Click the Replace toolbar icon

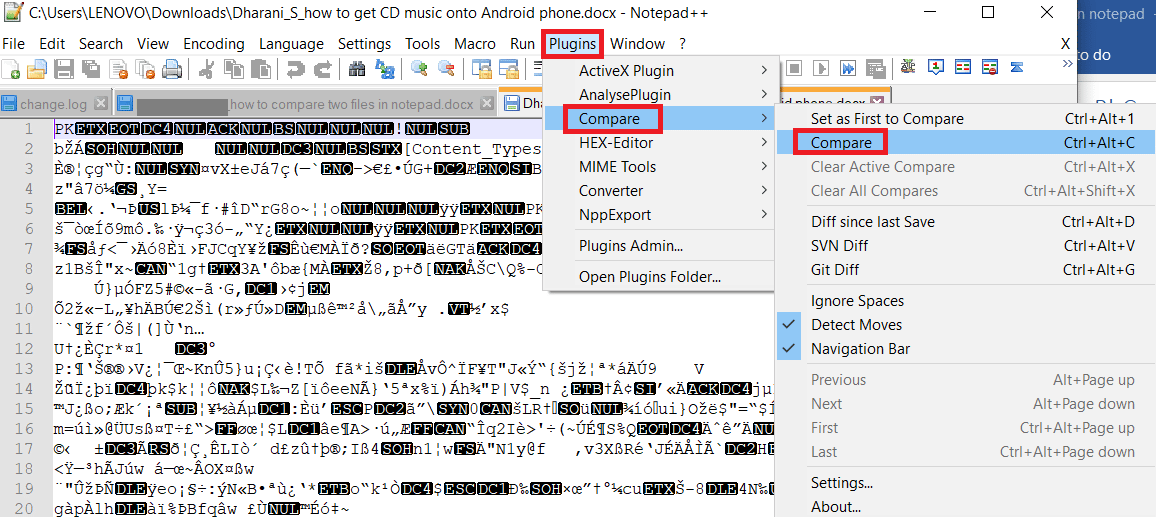point(384,69)
